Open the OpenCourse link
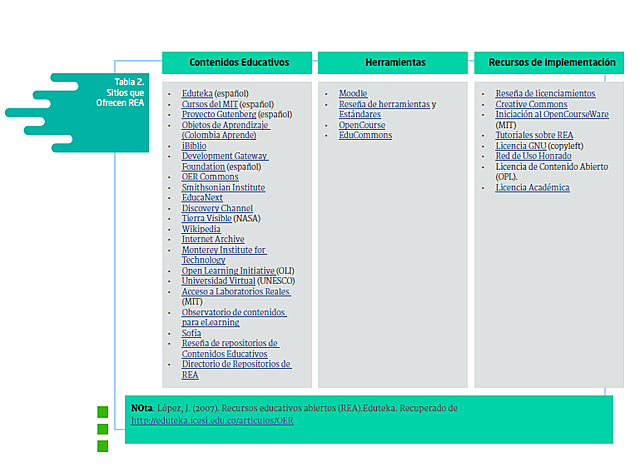Viewport: 640px width, 467px height. coord(362,125)
